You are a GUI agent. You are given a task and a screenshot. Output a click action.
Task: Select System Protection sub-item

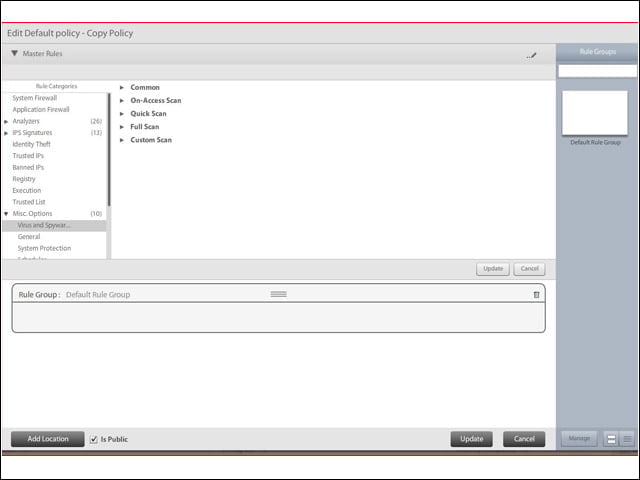44,248
